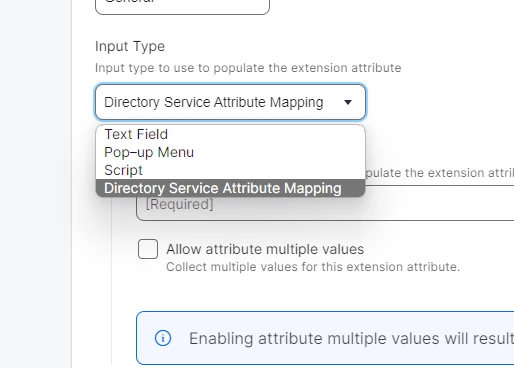Enable Allow attribute multiple values checkbox
The width and height of the screenshot is (514, 368).
148,249
